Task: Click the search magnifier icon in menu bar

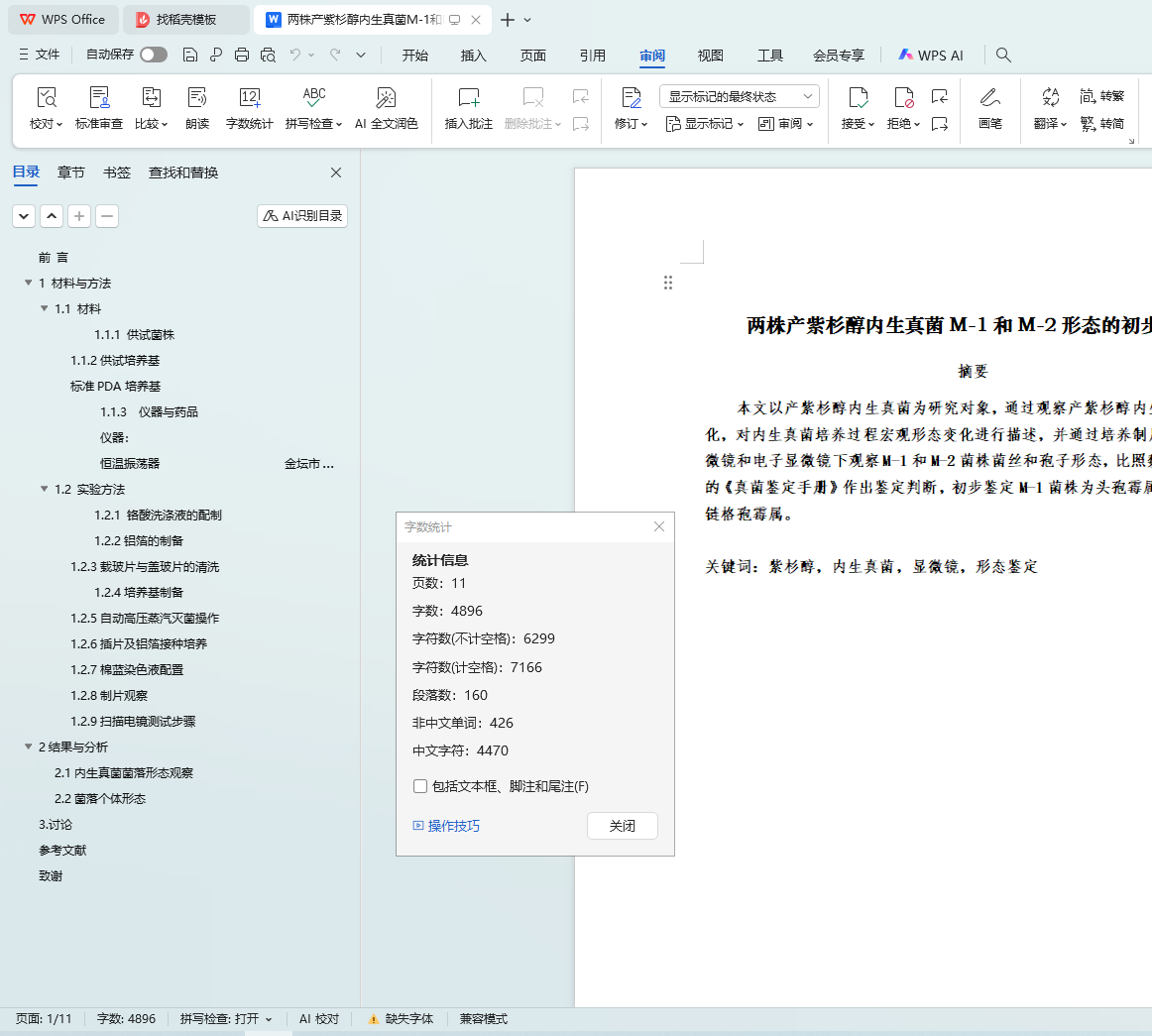Action: (x=1003, y=56)
